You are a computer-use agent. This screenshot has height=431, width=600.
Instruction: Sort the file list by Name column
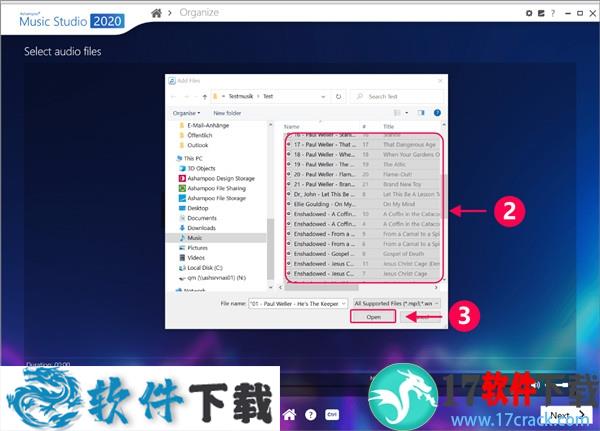[292, 127]
